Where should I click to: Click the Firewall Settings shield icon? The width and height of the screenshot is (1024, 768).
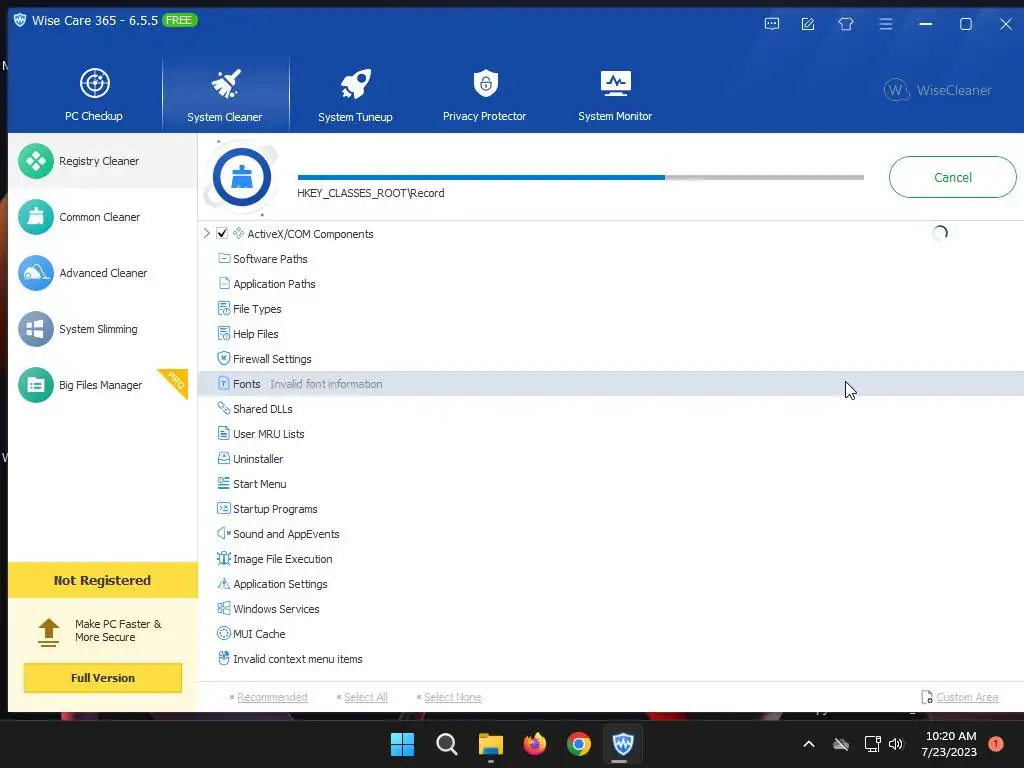[x=223, y=359]
